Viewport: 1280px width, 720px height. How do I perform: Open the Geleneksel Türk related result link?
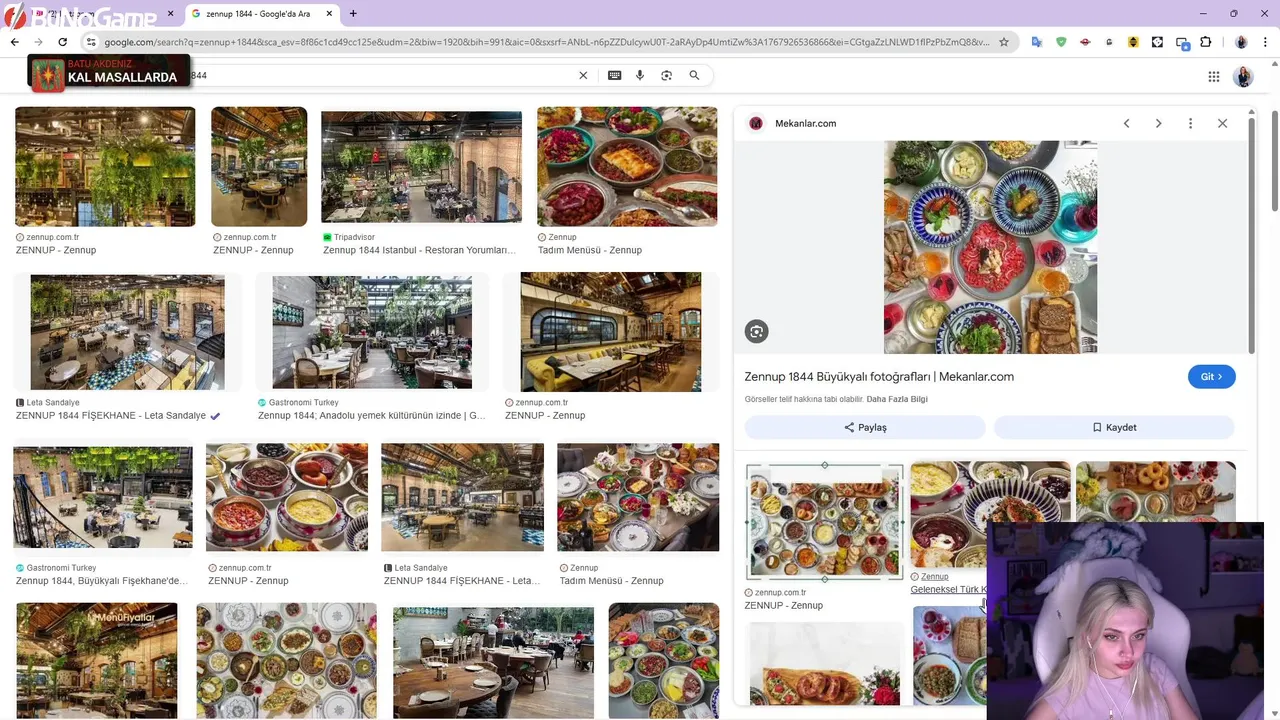[948, 589]
